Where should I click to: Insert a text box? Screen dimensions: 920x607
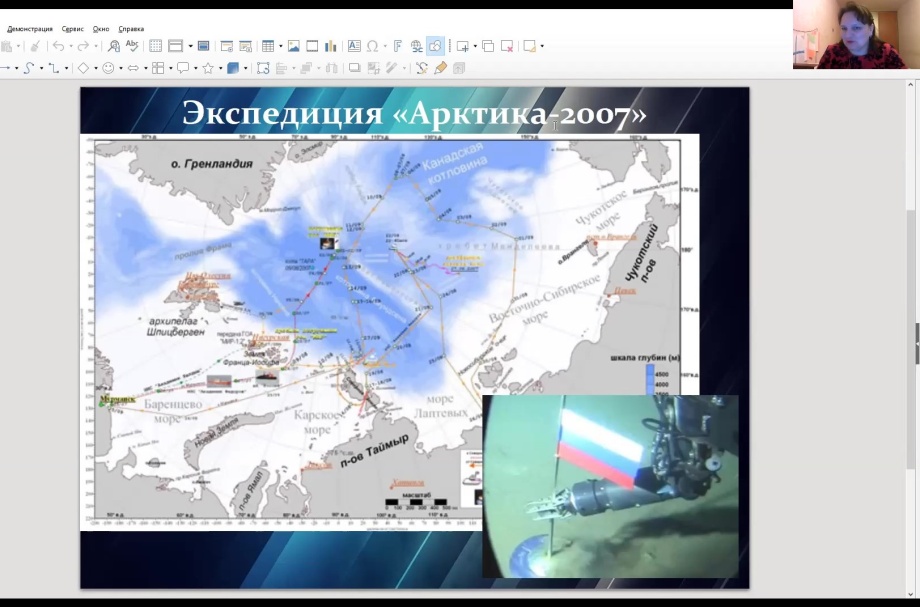[354, 46]
